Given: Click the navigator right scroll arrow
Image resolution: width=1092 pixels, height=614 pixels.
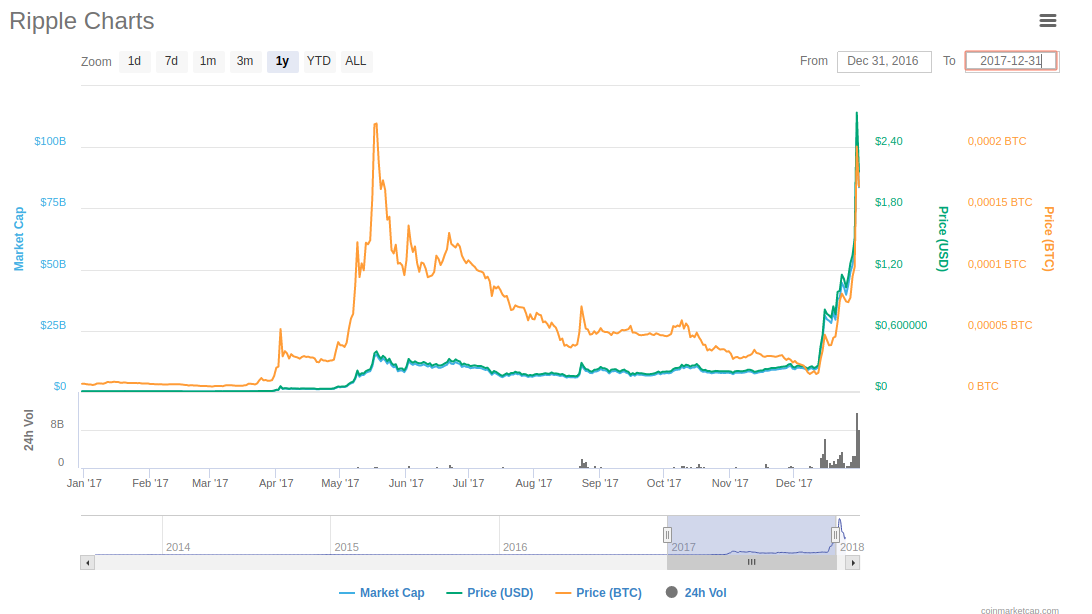Looking at the screenshot, I should (852, 562).
